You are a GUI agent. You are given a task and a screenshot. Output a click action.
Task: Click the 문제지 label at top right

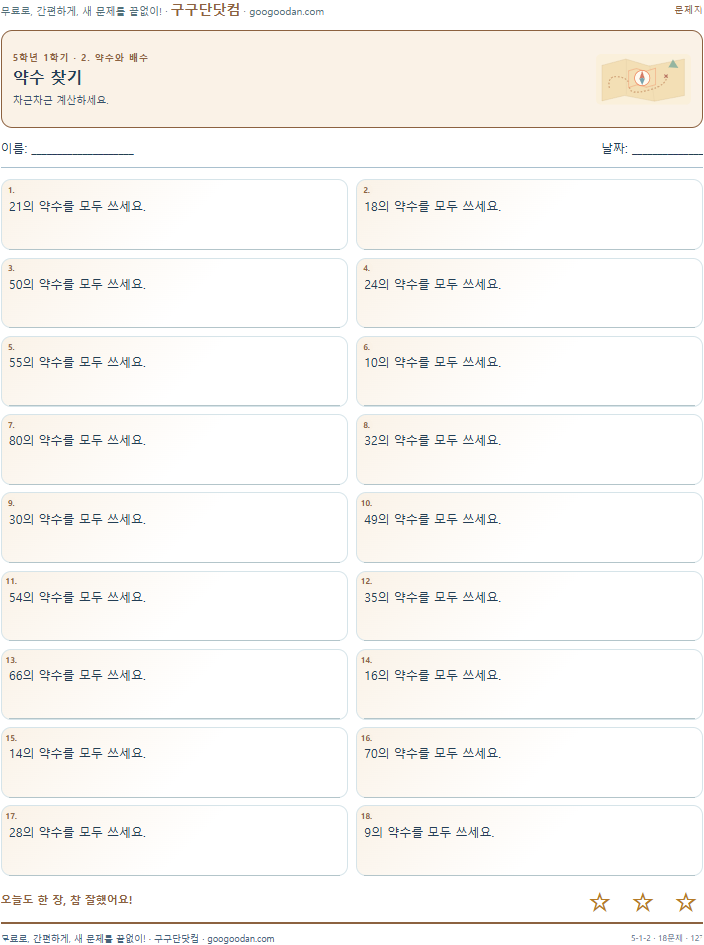pyautogui.click(x=688, y=10)
